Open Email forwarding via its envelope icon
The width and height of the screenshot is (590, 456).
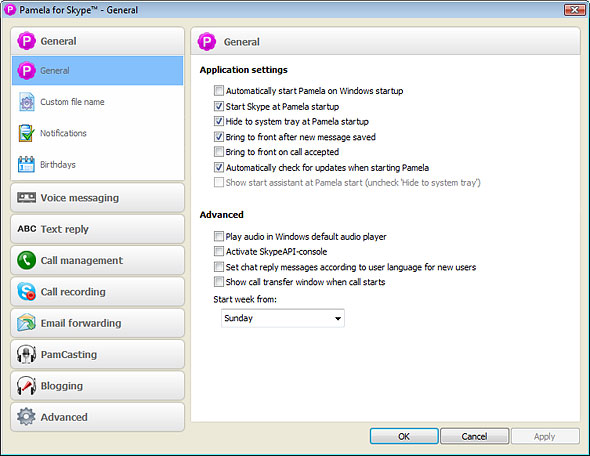coord(26,323)
